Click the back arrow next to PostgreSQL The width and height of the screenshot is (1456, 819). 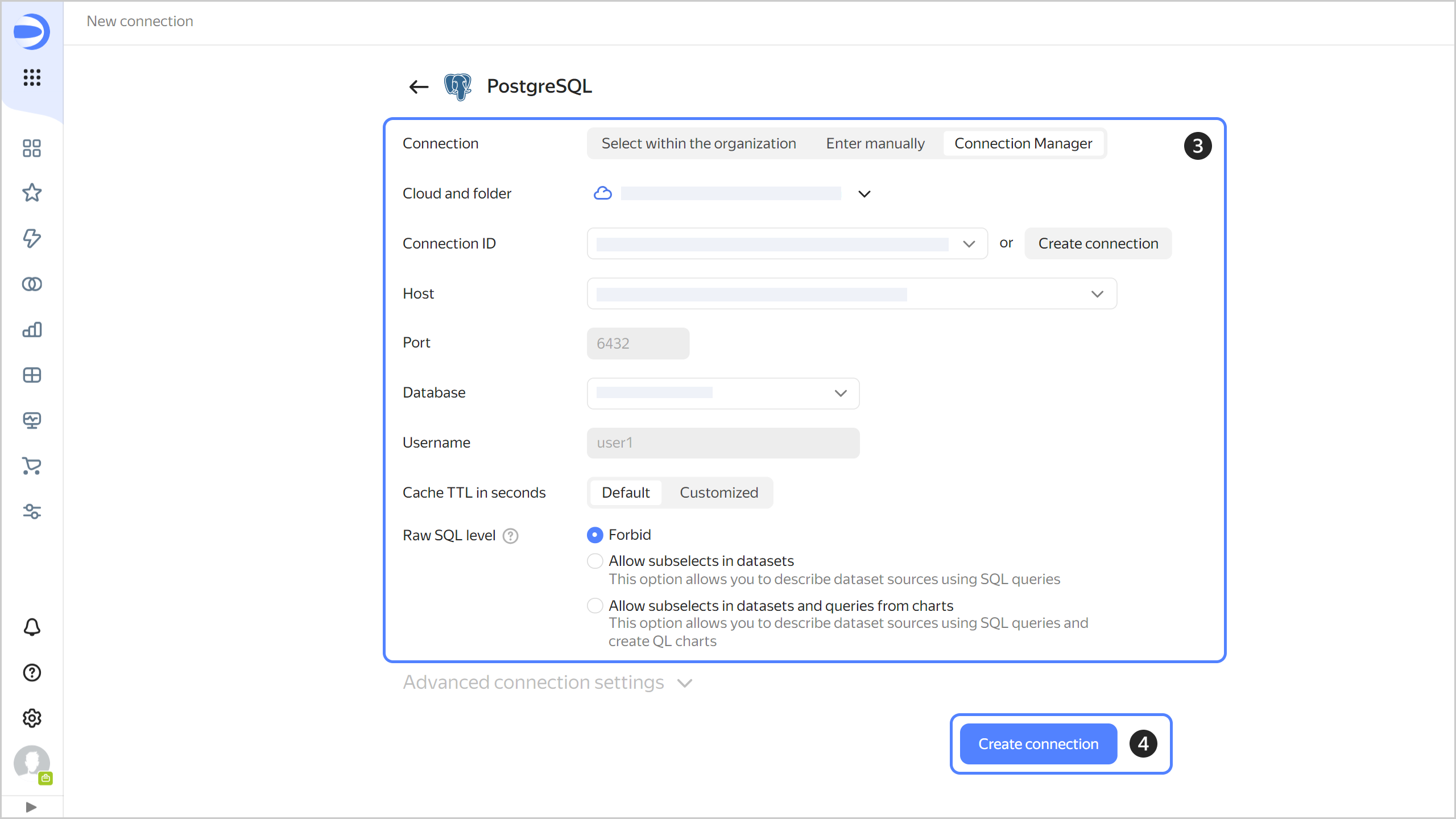point(419,86)
